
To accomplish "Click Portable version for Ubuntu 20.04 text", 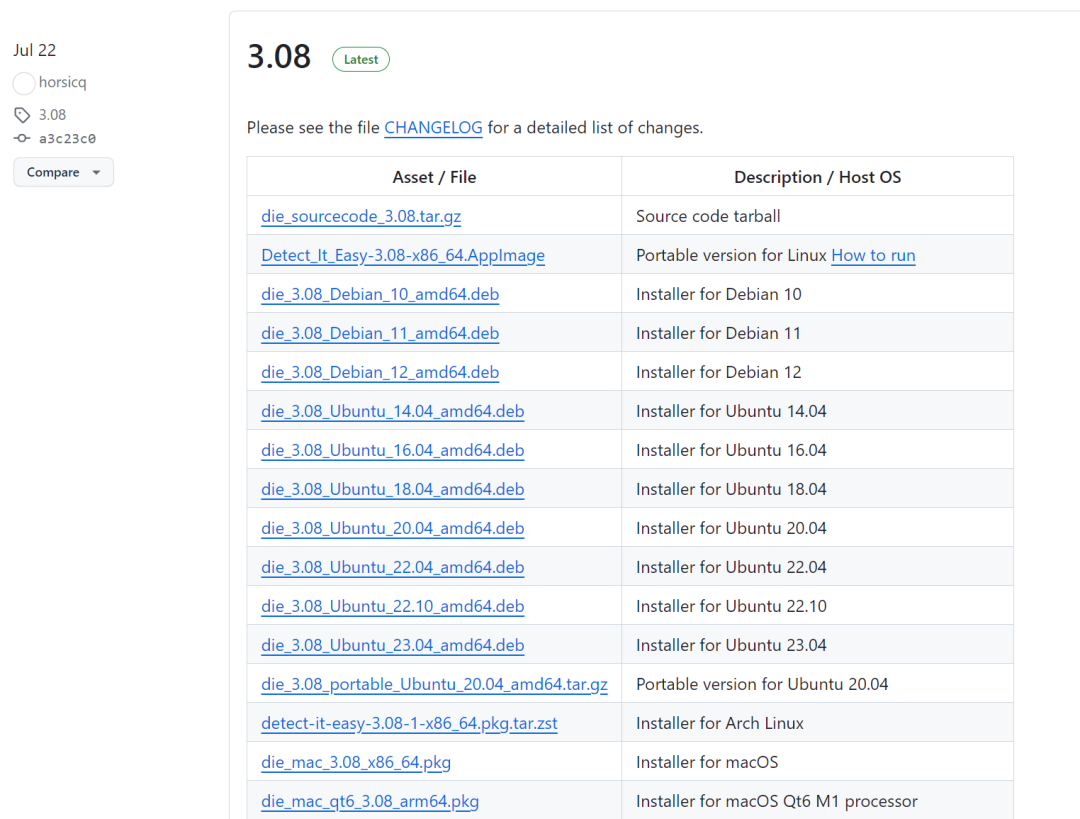I will [x=762, y=684].
